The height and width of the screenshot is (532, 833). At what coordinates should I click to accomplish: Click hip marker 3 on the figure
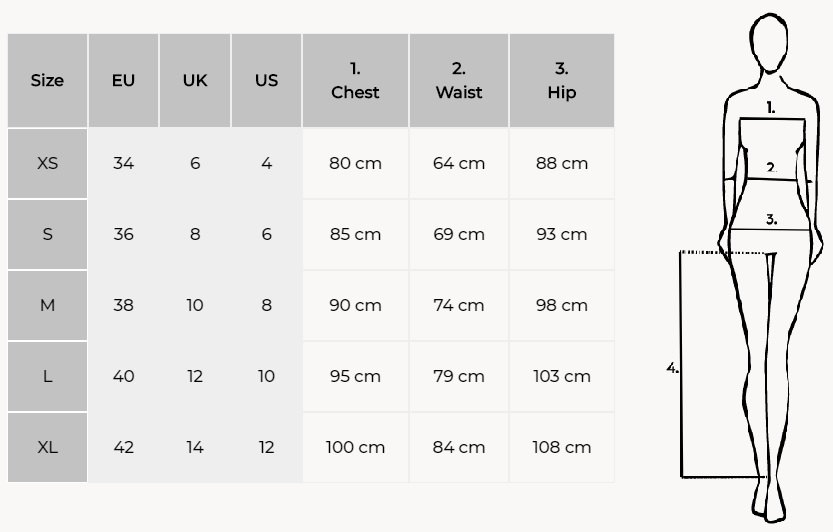click(x=771, y=220)
